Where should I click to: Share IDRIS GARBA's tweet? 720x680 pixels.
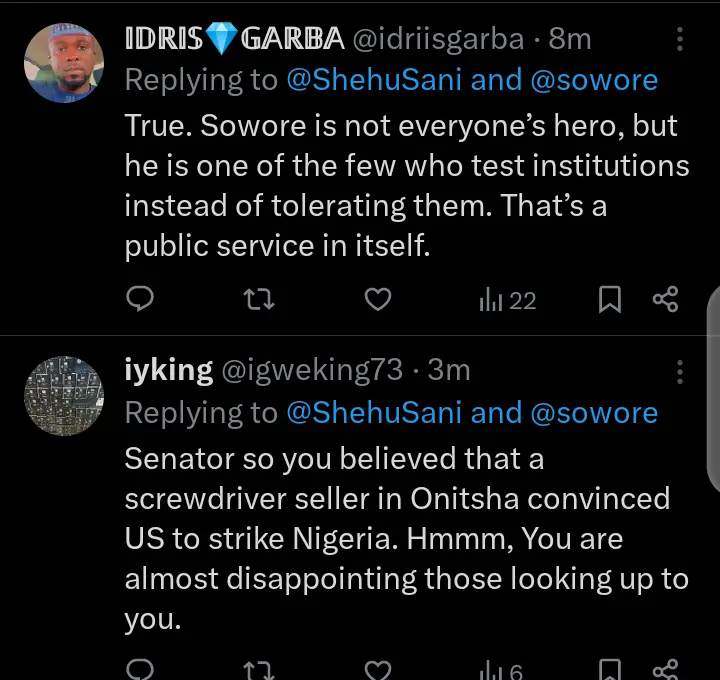click(x=665, y=298)
